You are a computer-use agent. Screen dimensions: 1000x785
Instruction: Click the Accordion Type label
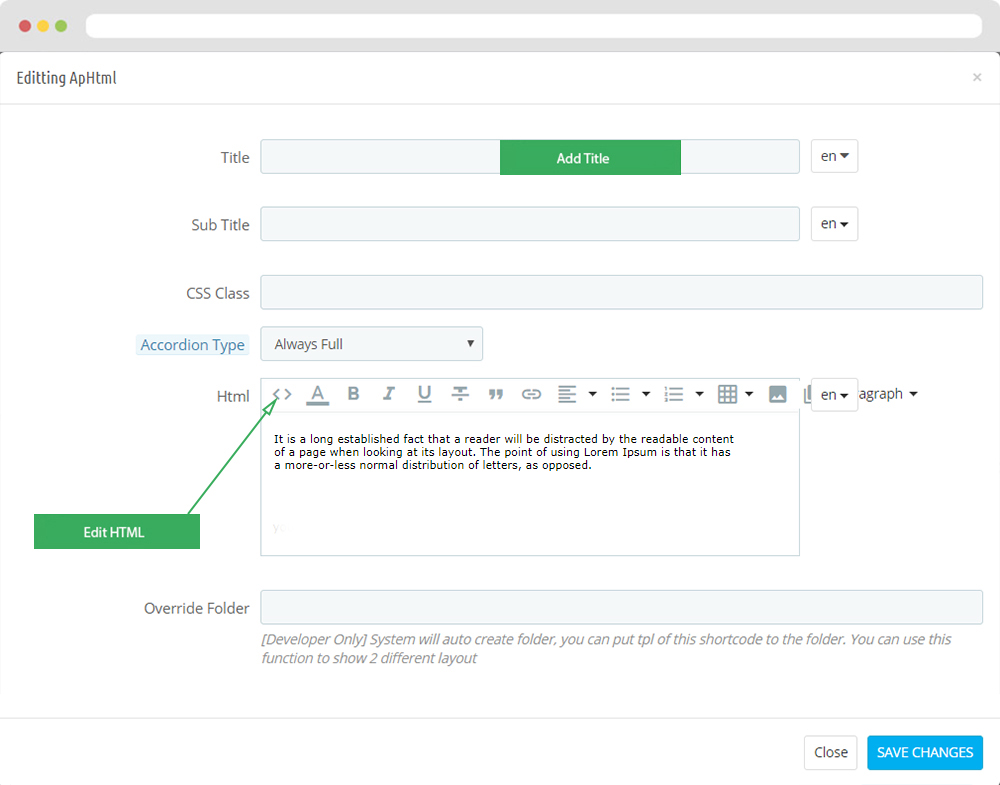(193, 345)
